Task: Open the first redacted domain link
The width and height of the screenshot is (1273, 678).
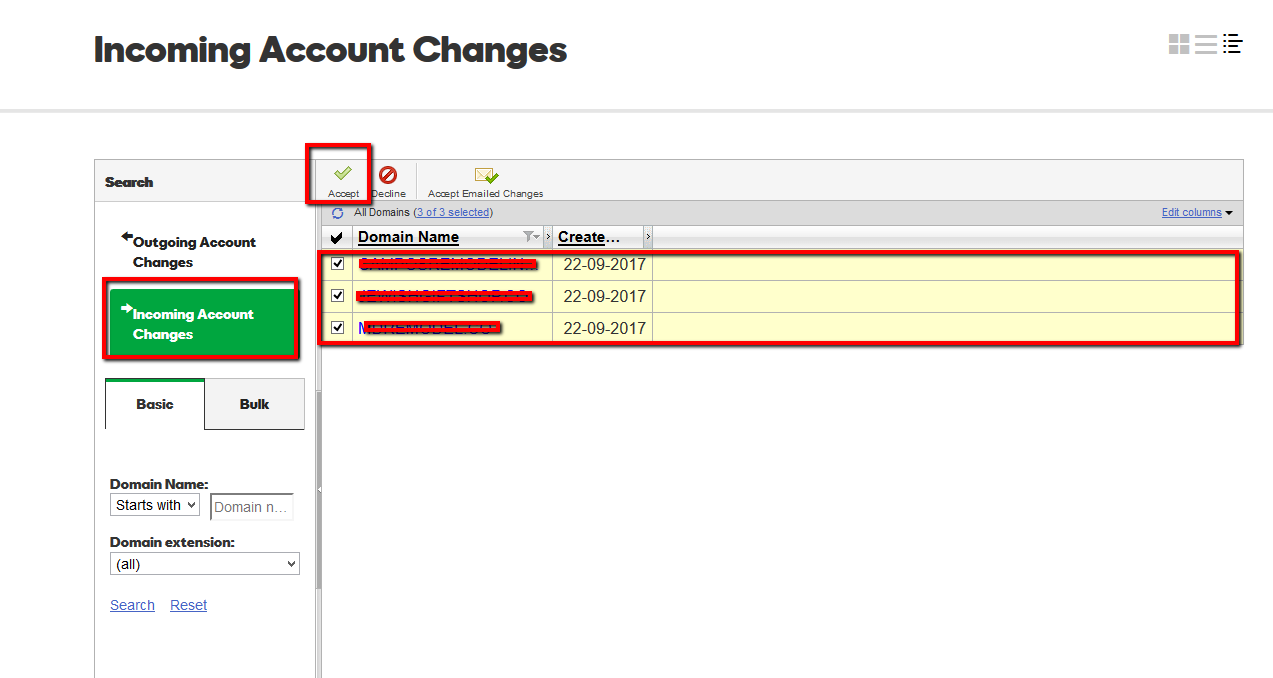Action: (446, 264)
